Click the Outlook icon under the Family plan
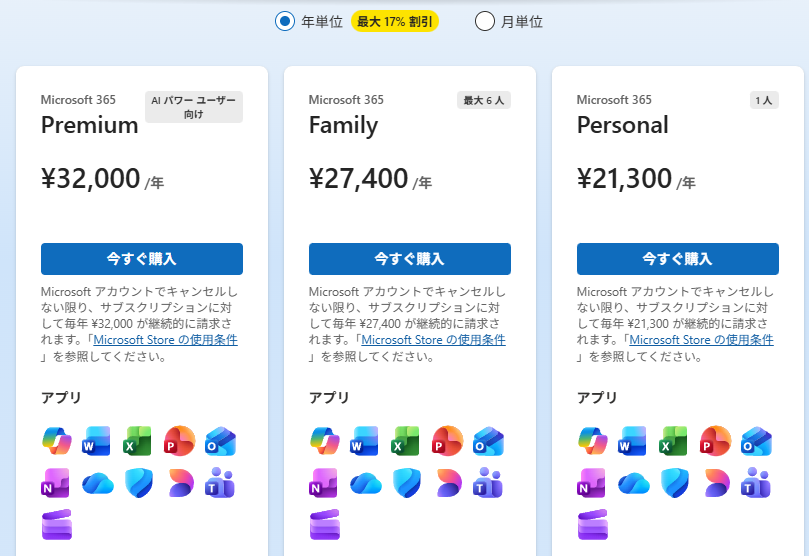809x556 pixels. (x=487, y=440)
